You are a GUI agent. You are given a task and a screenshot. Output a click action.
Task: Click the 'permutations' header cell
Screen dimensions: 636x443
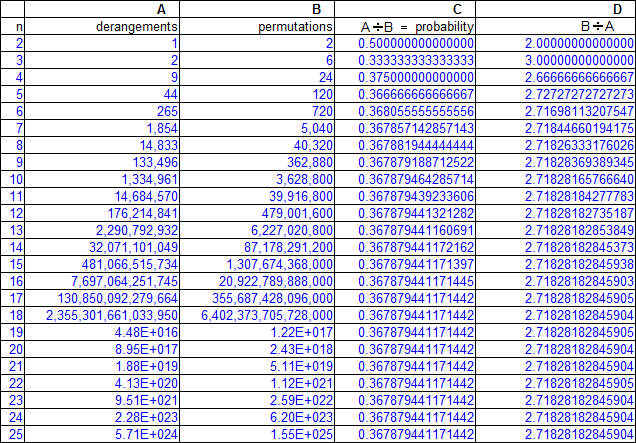coord(257,26)
